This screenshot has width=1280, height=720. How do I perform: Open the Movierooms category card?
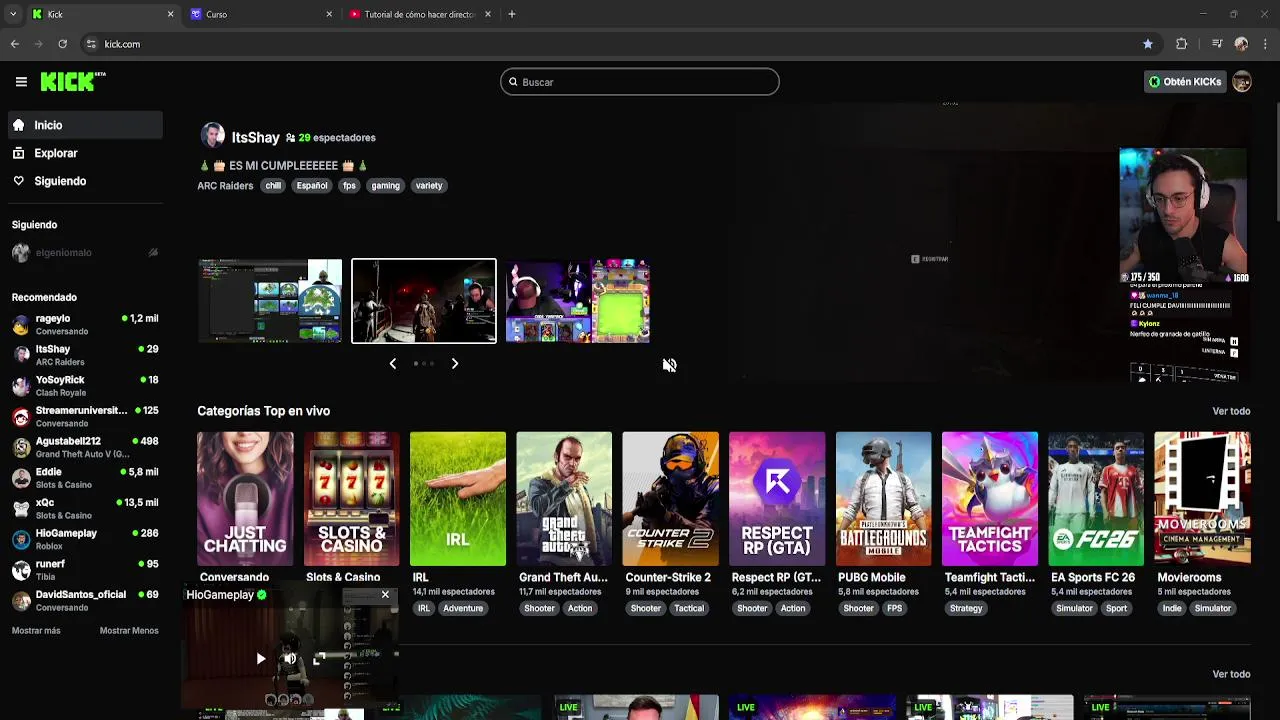tap(1202, 499)
